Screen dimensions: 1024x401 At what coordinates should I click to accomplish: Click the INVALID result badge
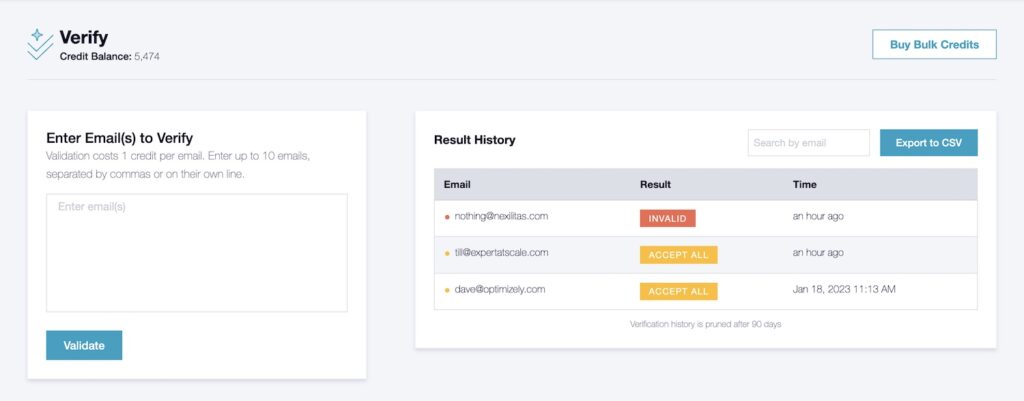(x=667, y=219)
